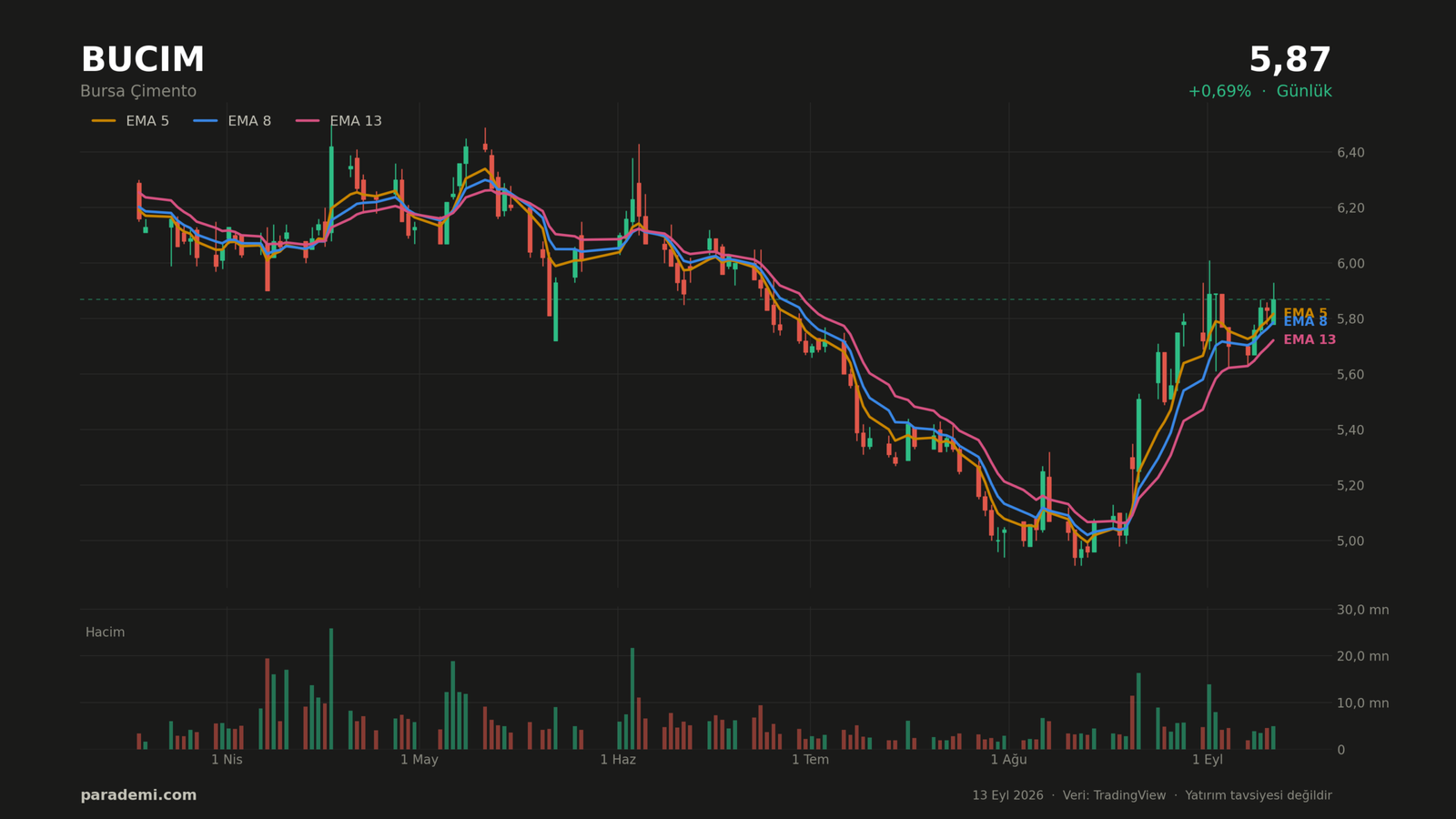This screenshot has height=819, width=1456.
Task: Click the pink EMA 13 legend line sample
Action: tap(308, 121)
